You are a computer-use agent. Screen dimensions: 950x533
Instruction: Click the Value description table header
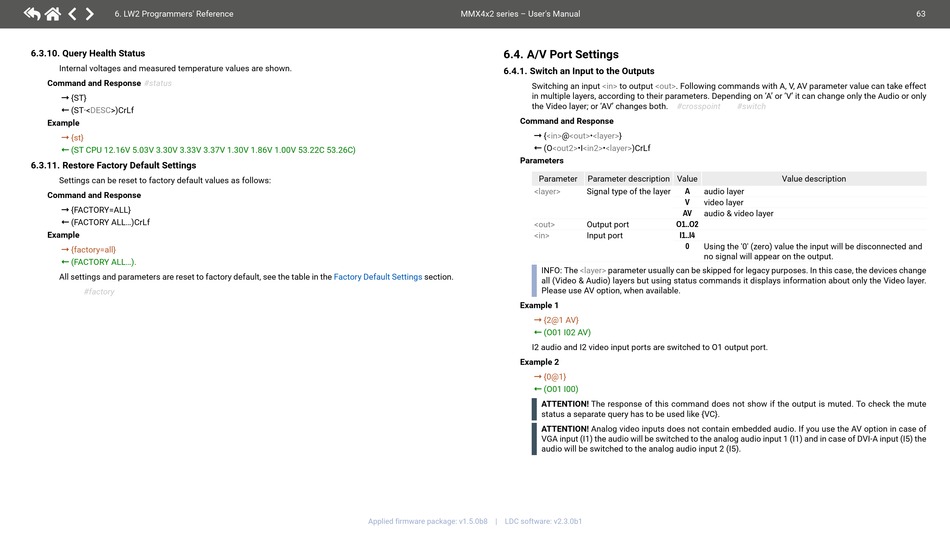pos(813,179)
